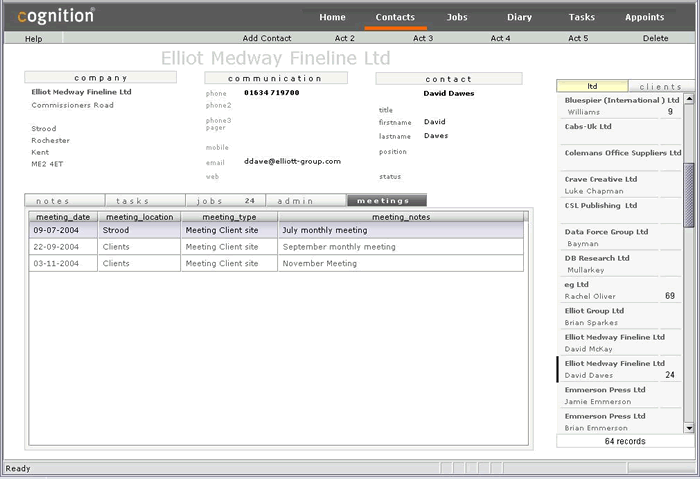Click the phone number 01634 719700
Viewport: 700px width, 479px height.
(x=271, y=93)
